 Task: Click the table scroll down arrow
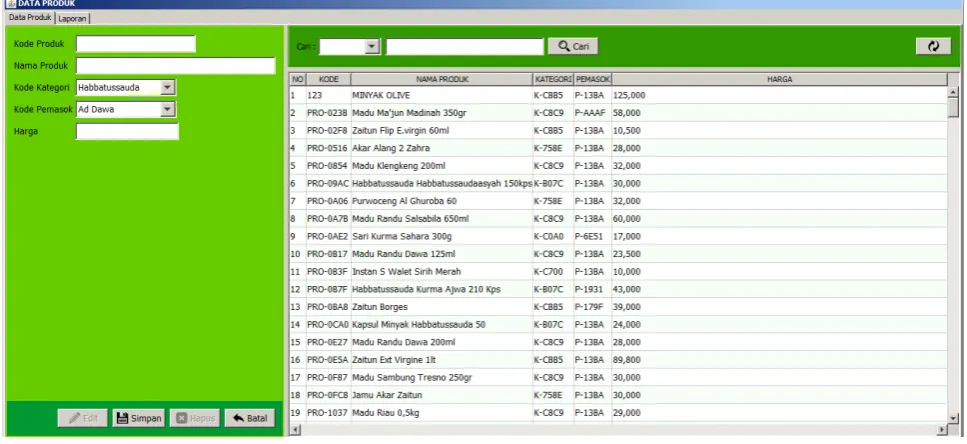point(953,417)
